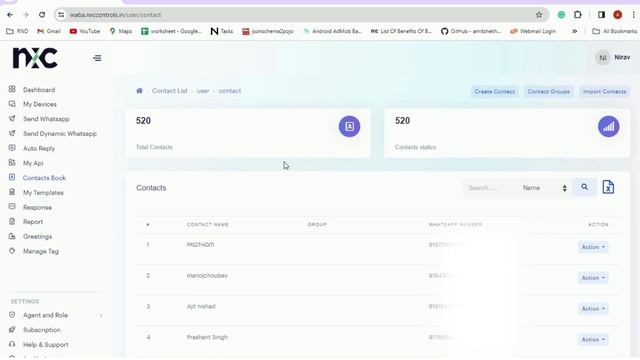
Task: Open Action dropdown for Ajit nishad row
Action: pyautogui.click(x=593, y=309)
